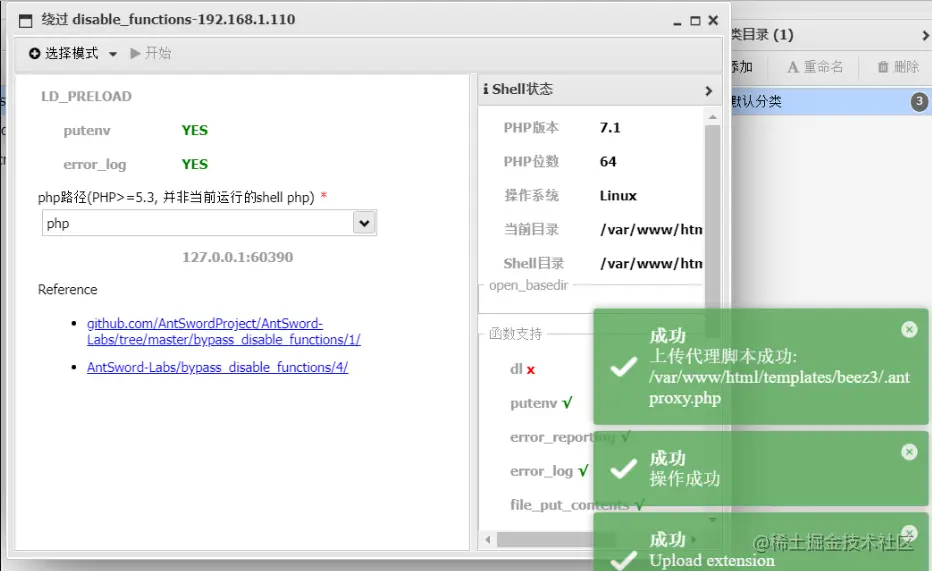The image size is (932, 571).
Task: Click the 重命名 rename button in the background window
Action: click(815, 67)
